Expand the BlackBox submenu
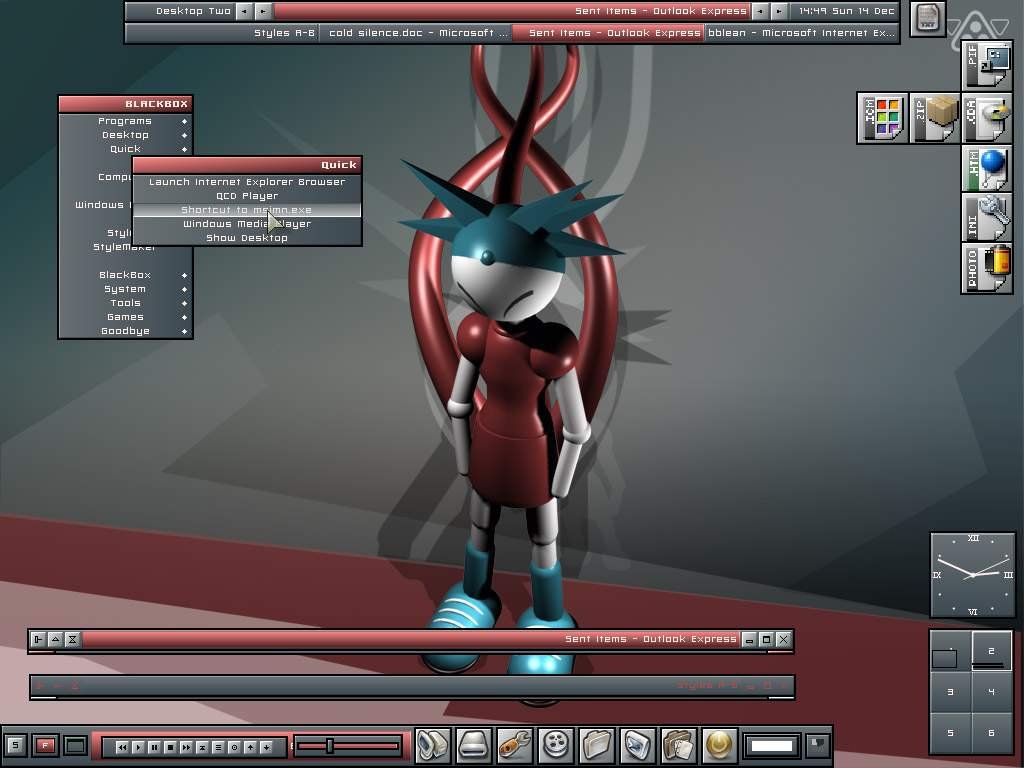1024x768 pixels. (x=125, y=275)
